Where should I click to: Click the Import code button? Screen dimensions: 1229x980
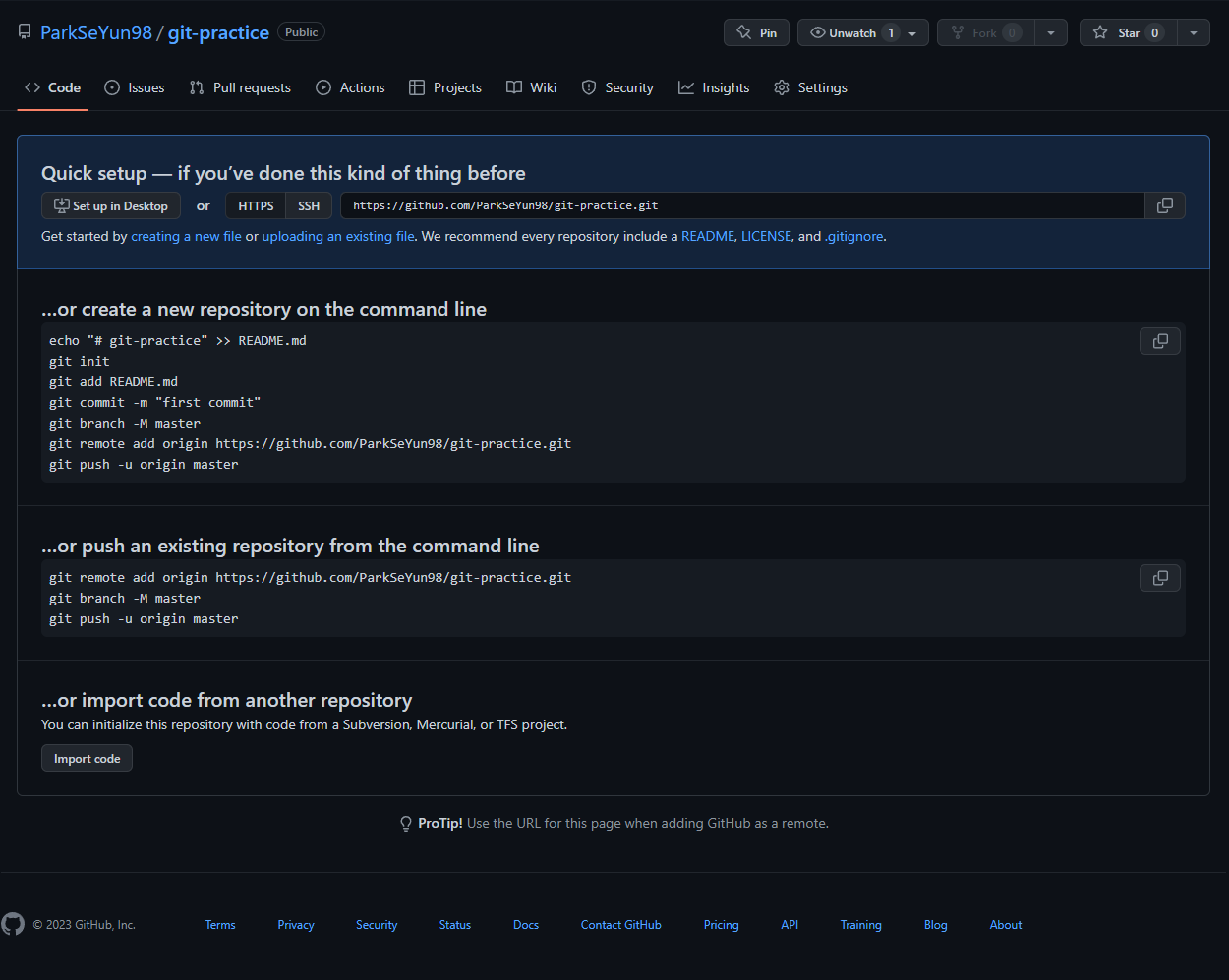click(87, 758)
